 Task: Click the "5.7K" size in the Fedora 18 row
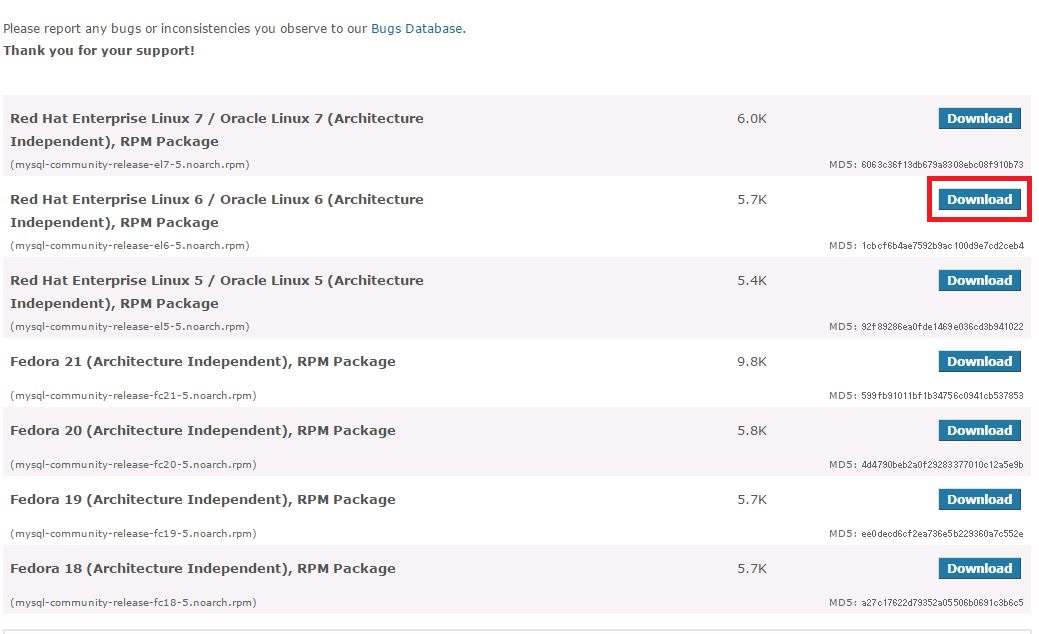point(751,568)
